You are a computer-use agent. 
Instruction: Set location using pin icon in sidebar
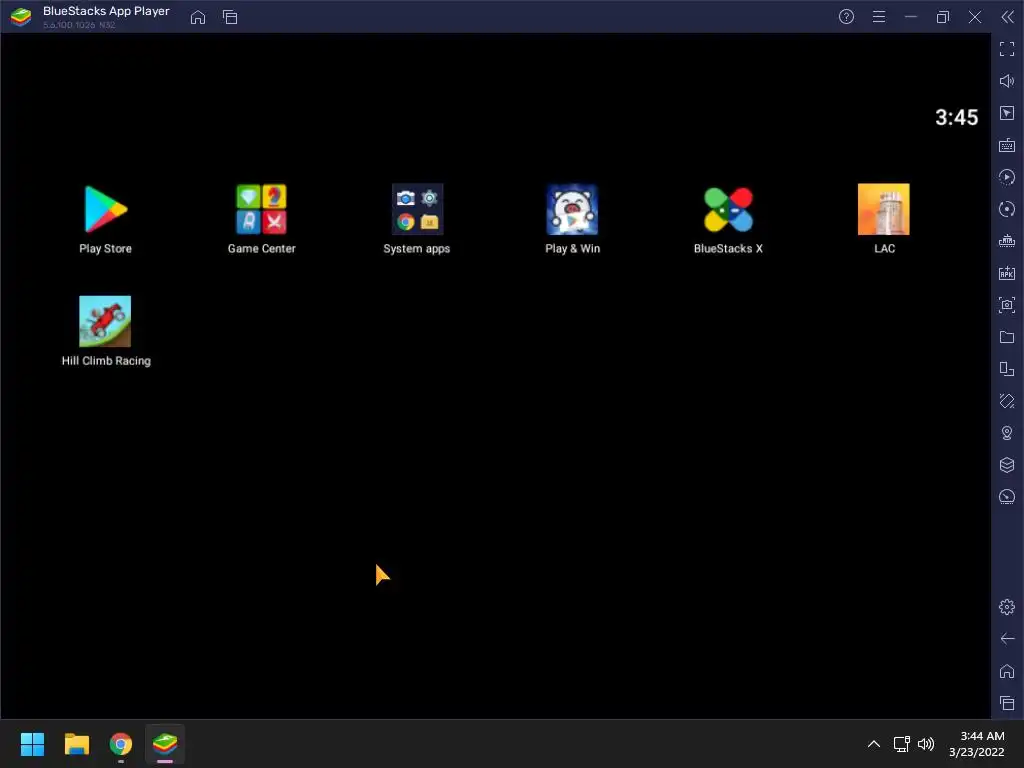[1007, 433]
